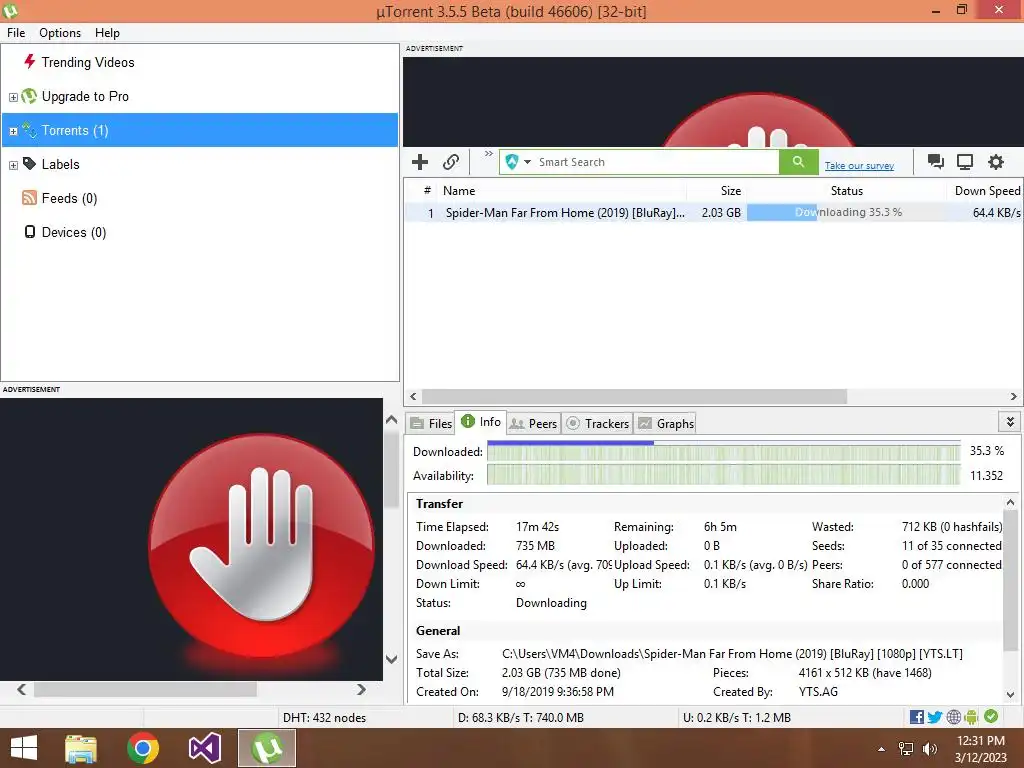1024x768 pixels.
Task: Click the 2.03 GB size cell
Action: [721, 212]
